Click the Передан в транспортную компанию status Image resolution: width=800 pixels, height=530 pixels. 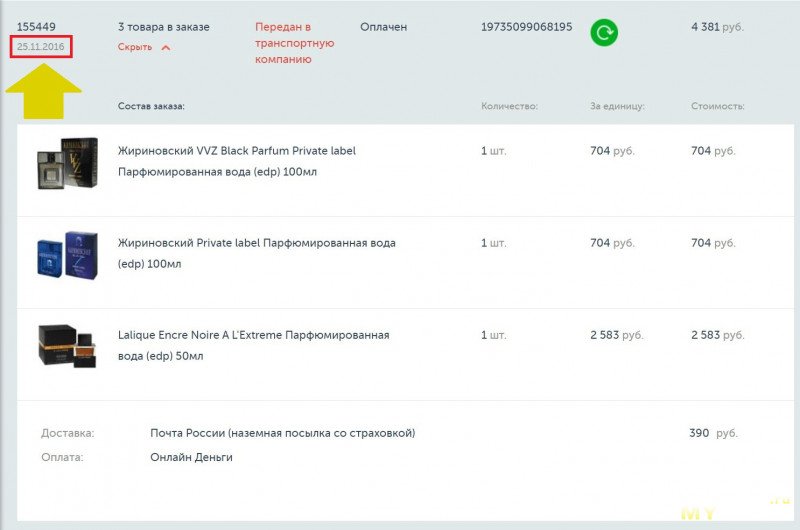point(294,43)
